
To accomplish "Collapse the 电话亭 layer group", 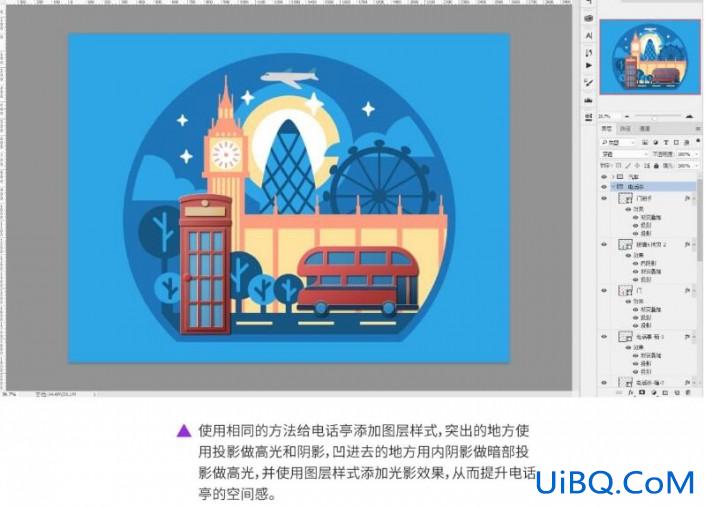I will 614,187.
